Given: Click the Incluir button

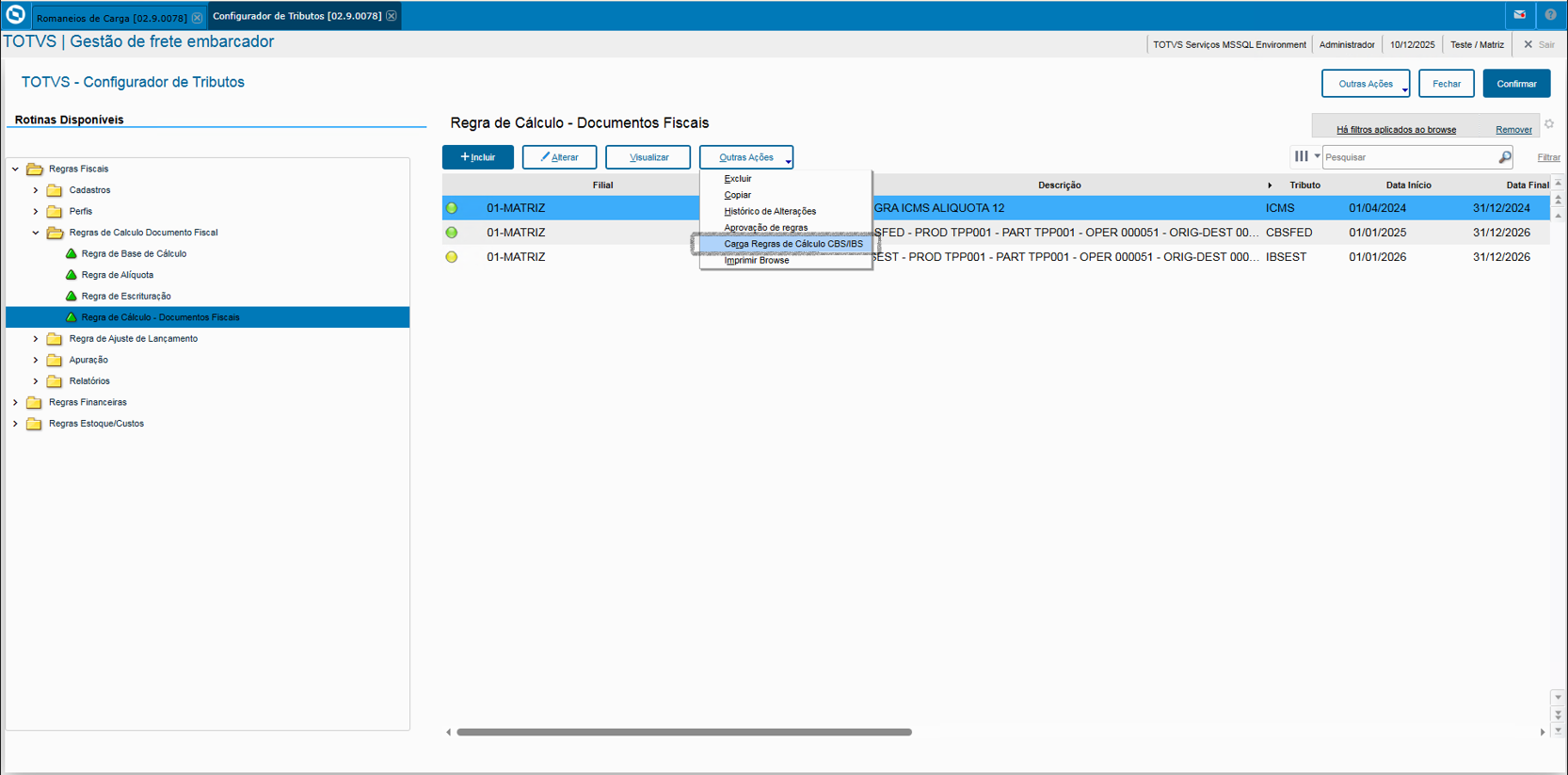Looking at the screenshot, I should pos(478,157).
